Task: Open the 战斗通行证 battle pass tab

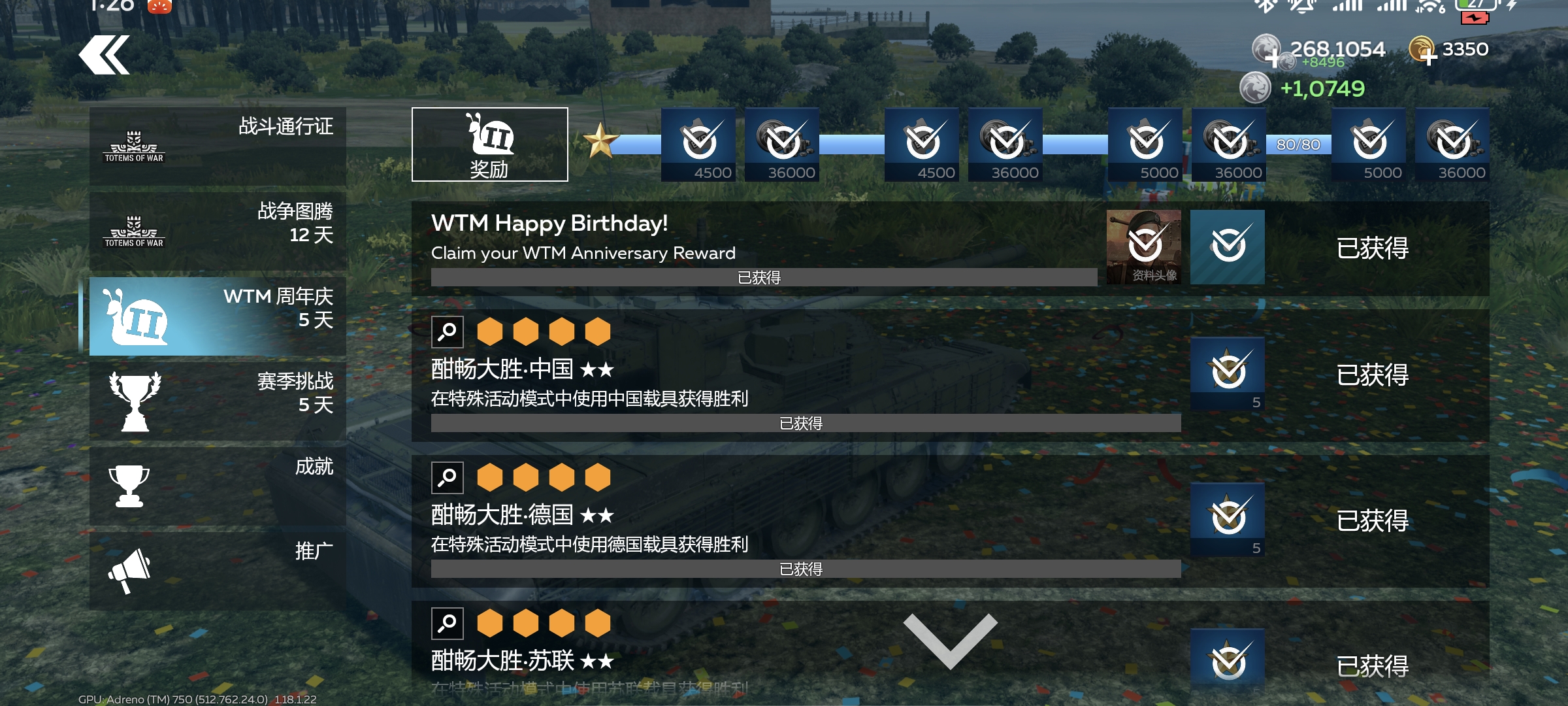Action: [x=218, y=146]
